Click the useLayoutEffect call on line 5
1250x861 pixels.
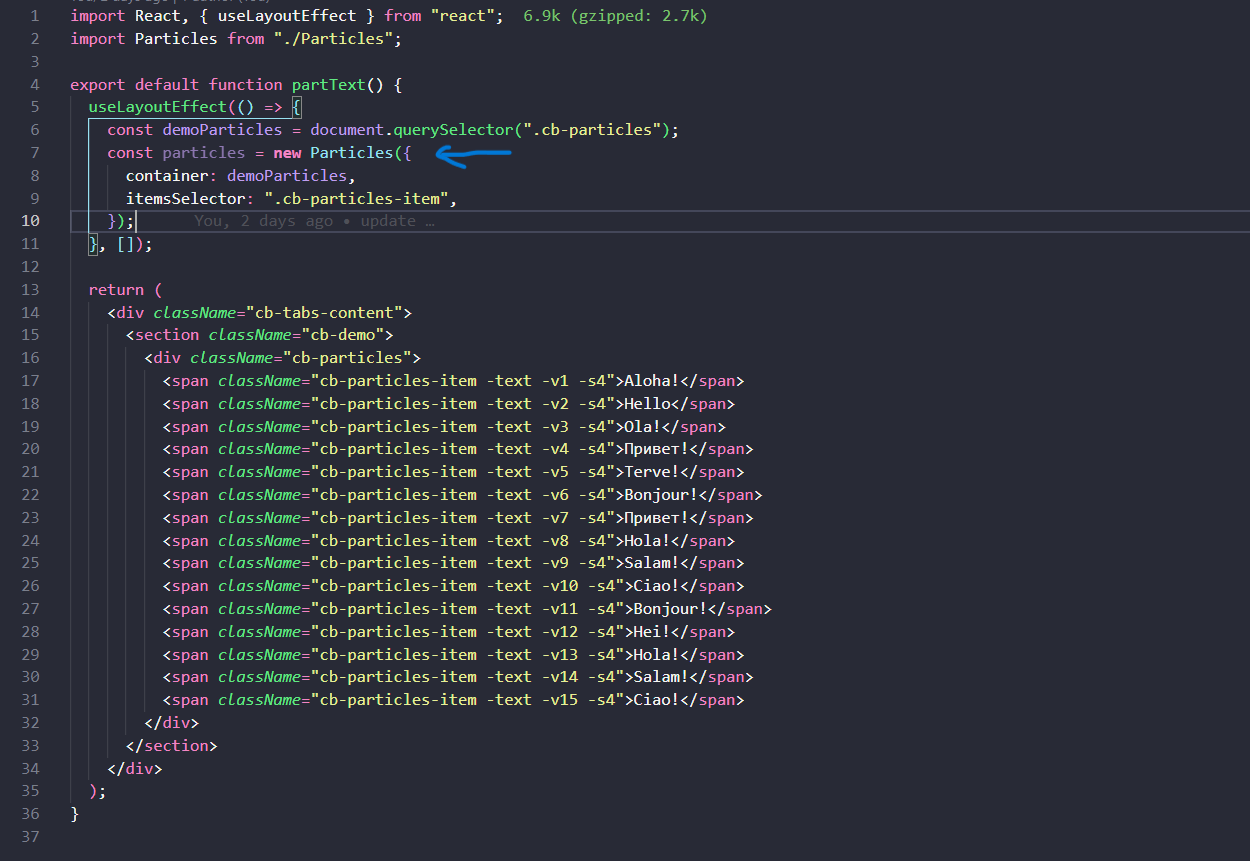pyautogui.click(x=157, y=107)
